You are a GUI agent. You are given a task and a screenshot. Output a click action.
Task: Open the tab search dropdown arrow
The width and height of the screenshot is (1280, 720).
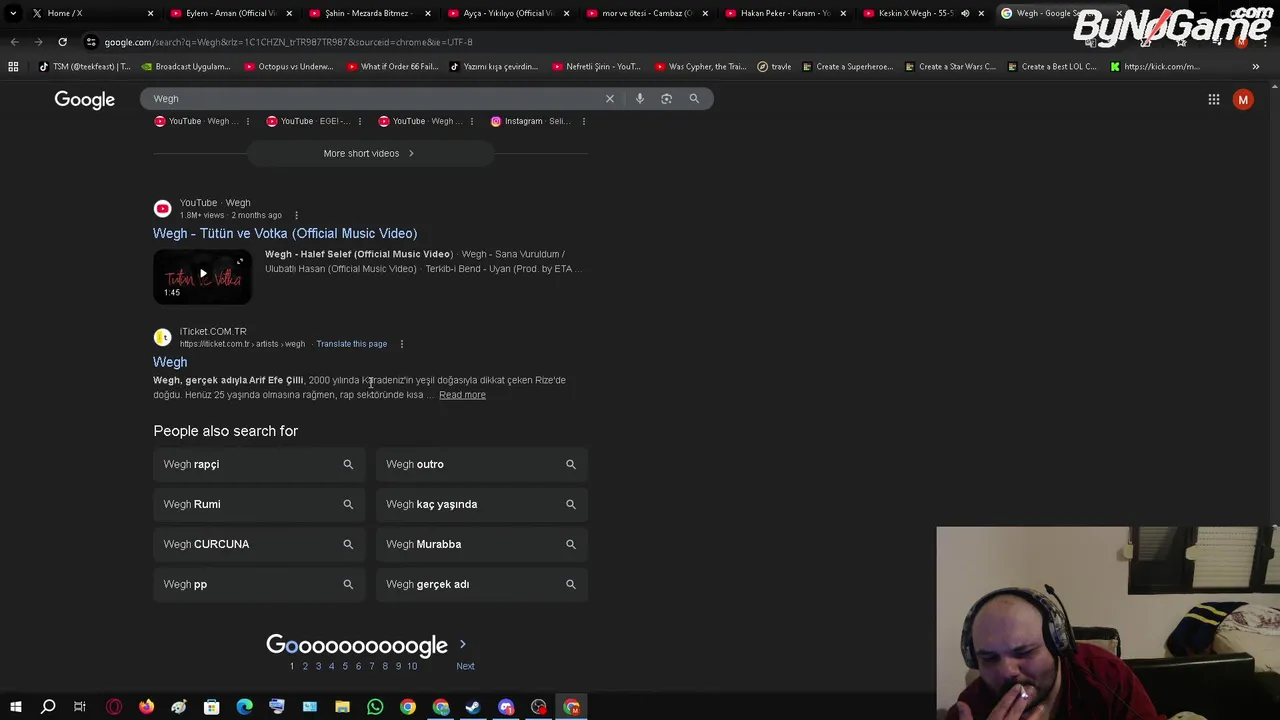[x=13, y=13]
